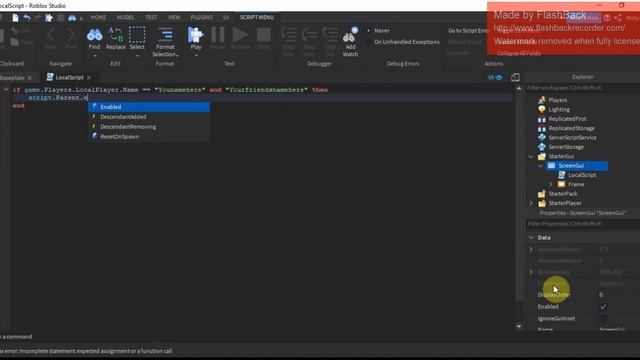Screen dimensions: 640x360
Task: Expand the StarterPlayer tree node
Action: tap(531, 203)
